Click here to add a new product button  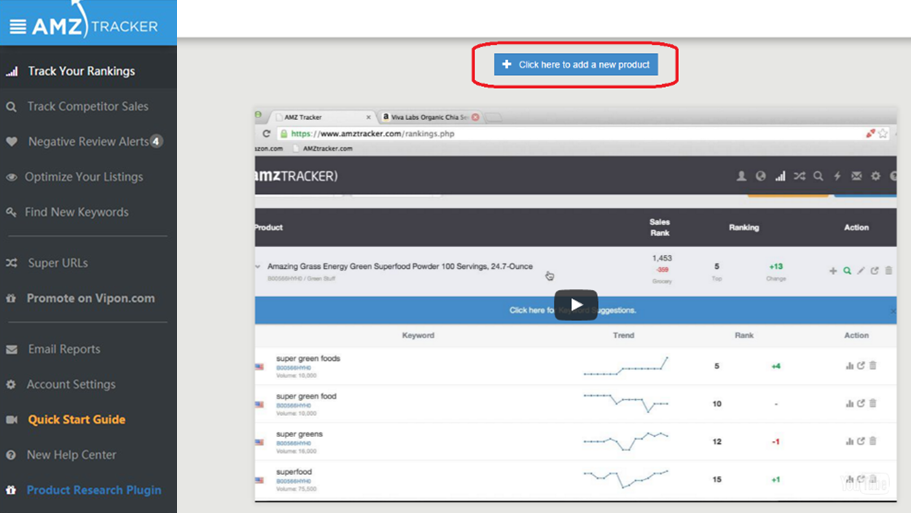576,64
